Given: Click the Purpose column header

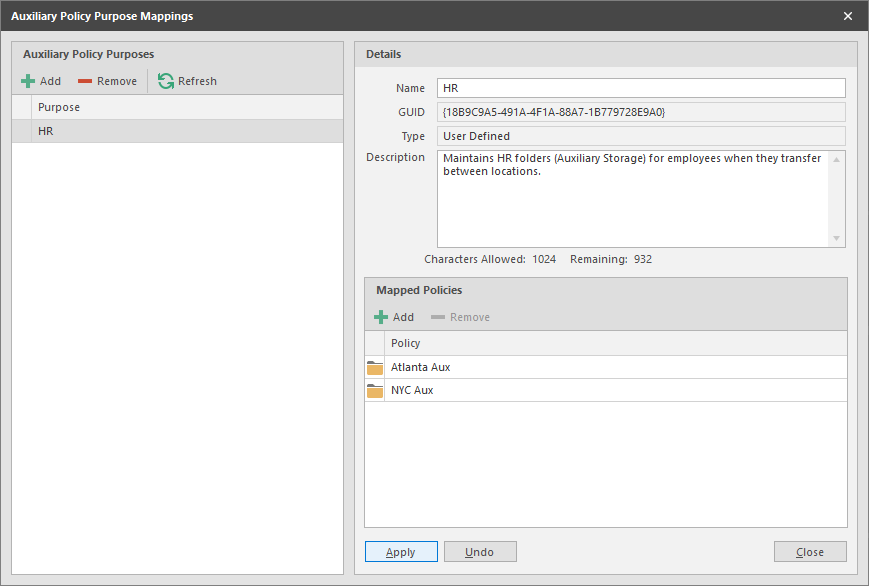Looking at the screenshot, I should pos(187,107).
